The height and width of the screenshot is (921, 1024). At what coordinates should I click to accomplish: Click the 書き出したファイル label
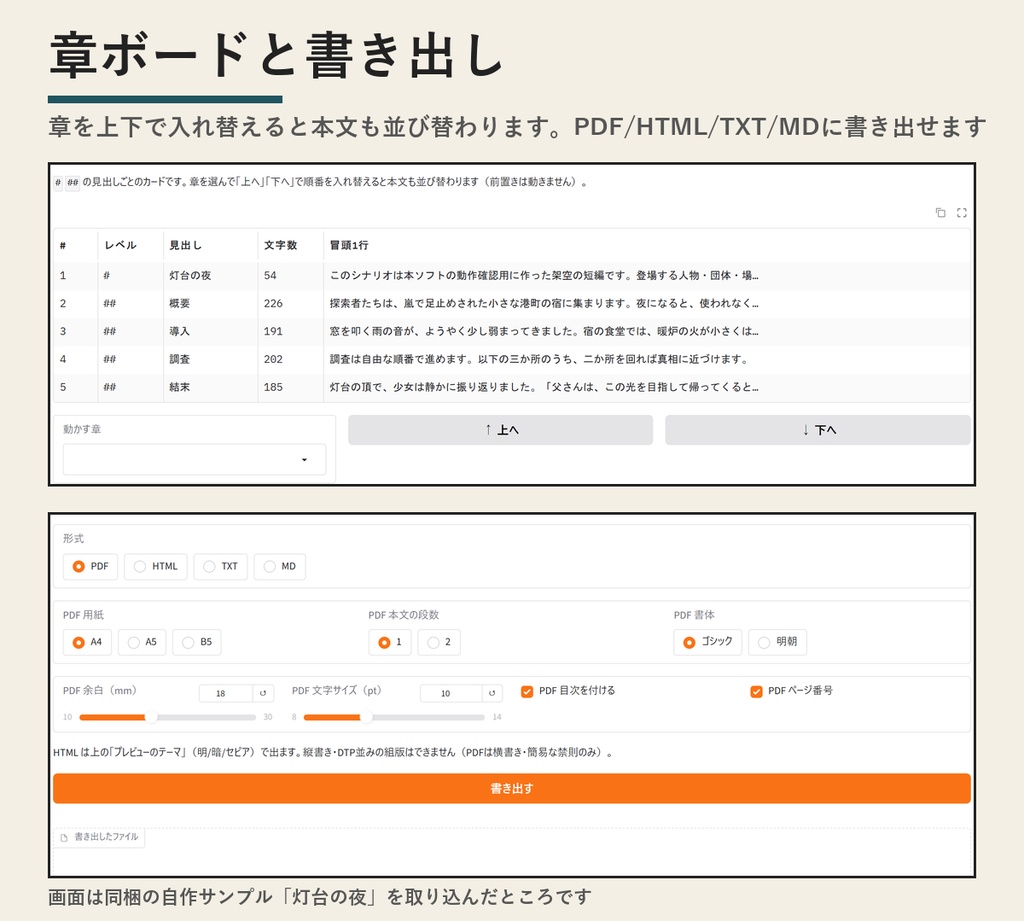106,837
